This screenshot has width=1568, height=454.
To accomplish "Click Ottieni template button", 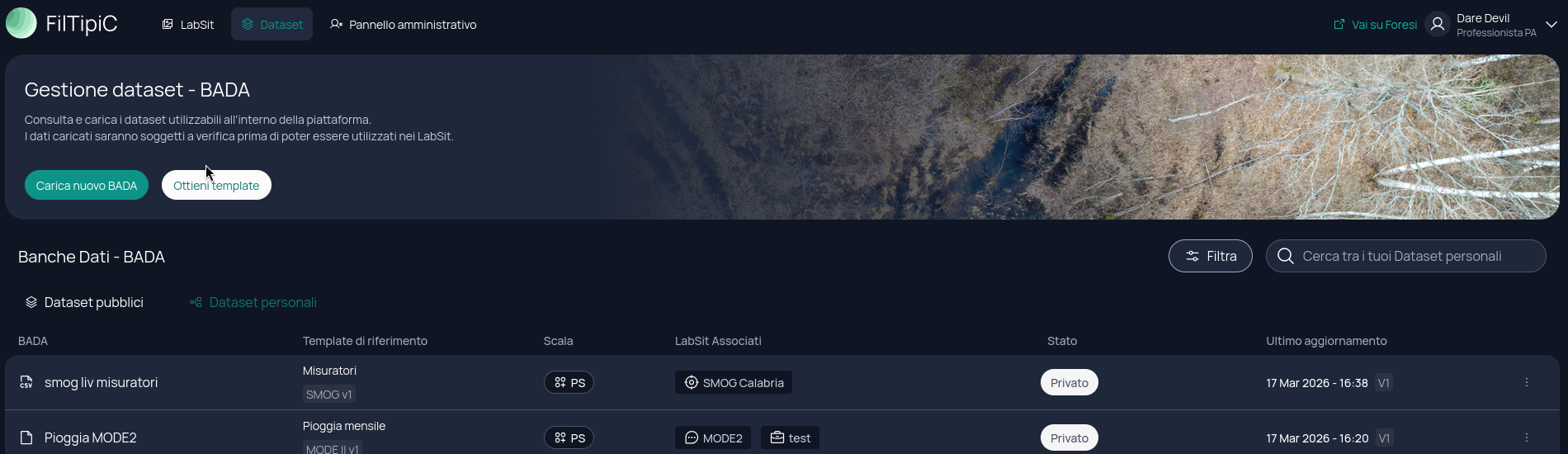I will [x=216, y=185].
